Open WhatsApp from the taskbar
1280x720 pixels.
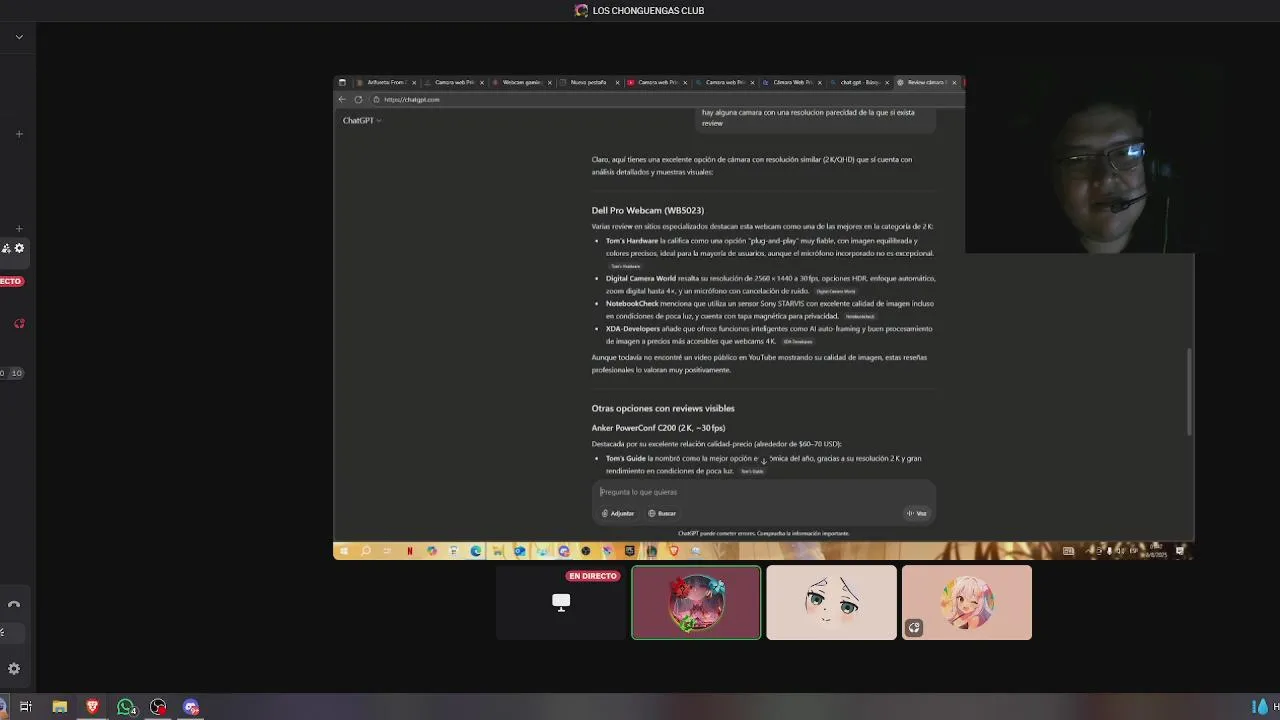tap(126, 707)
